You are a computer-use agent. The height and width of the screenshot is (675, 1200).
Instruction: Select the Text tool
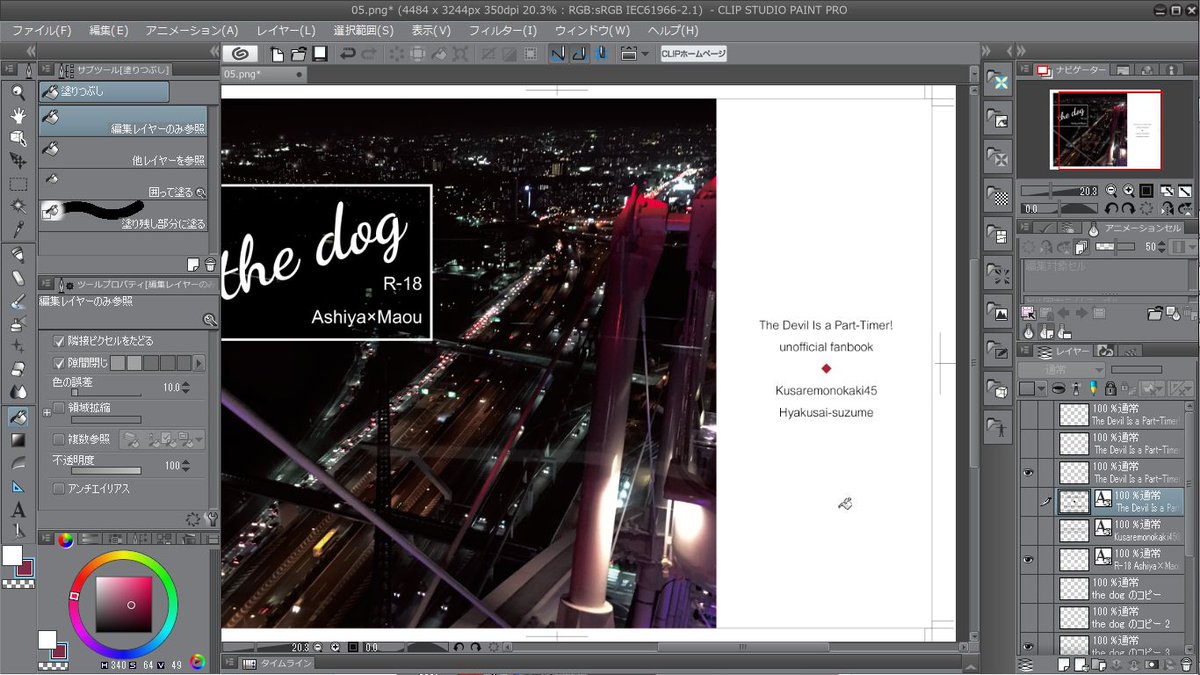coord(18,509)
